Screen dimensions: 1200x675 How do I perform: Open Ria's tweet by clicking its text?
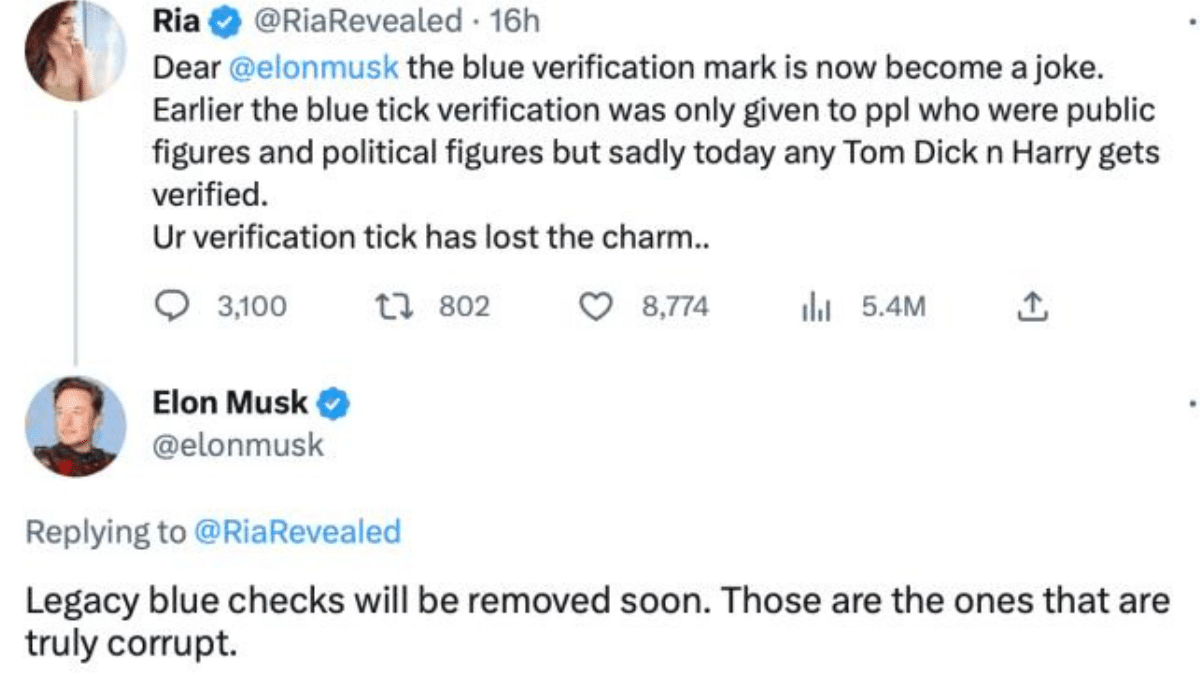coord(655,153)
